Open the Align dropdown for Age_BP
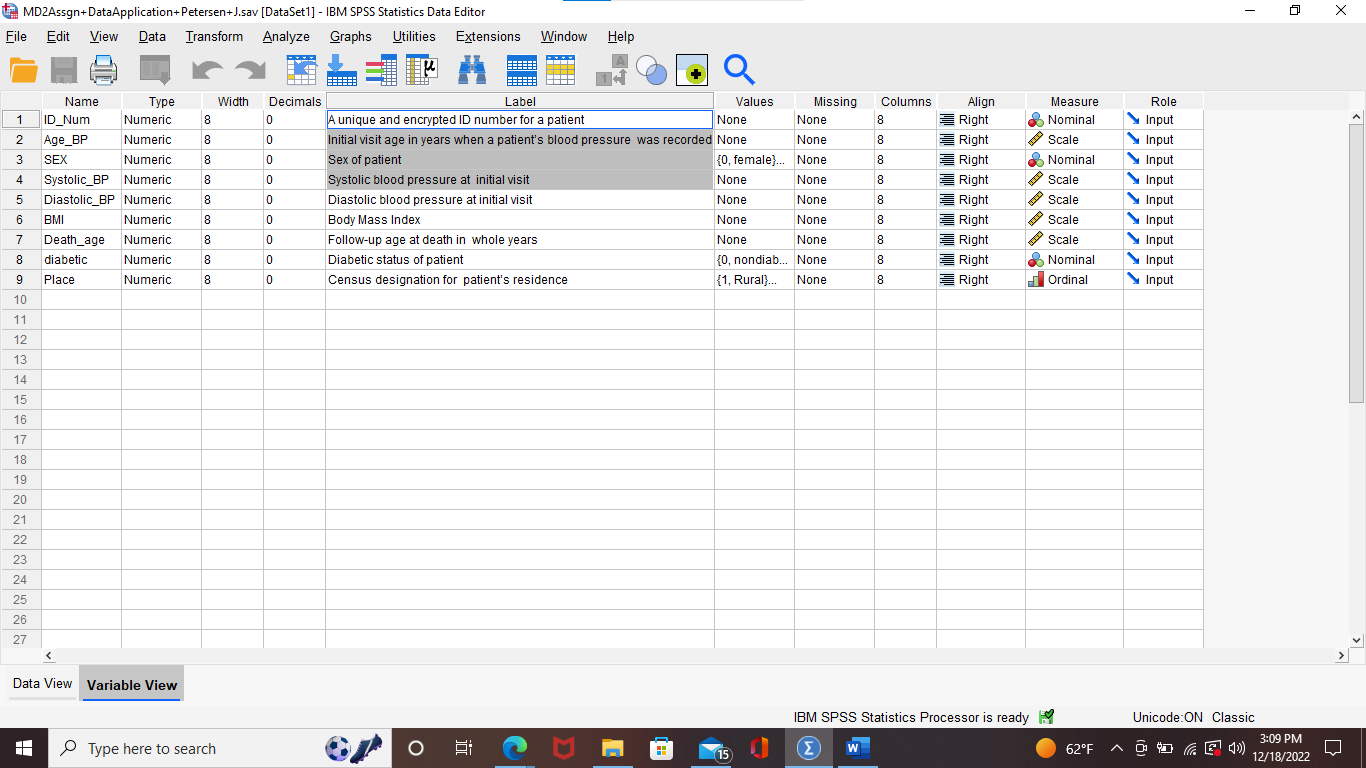The width and height of the screenshot is (1366, 768). (980, 139)
